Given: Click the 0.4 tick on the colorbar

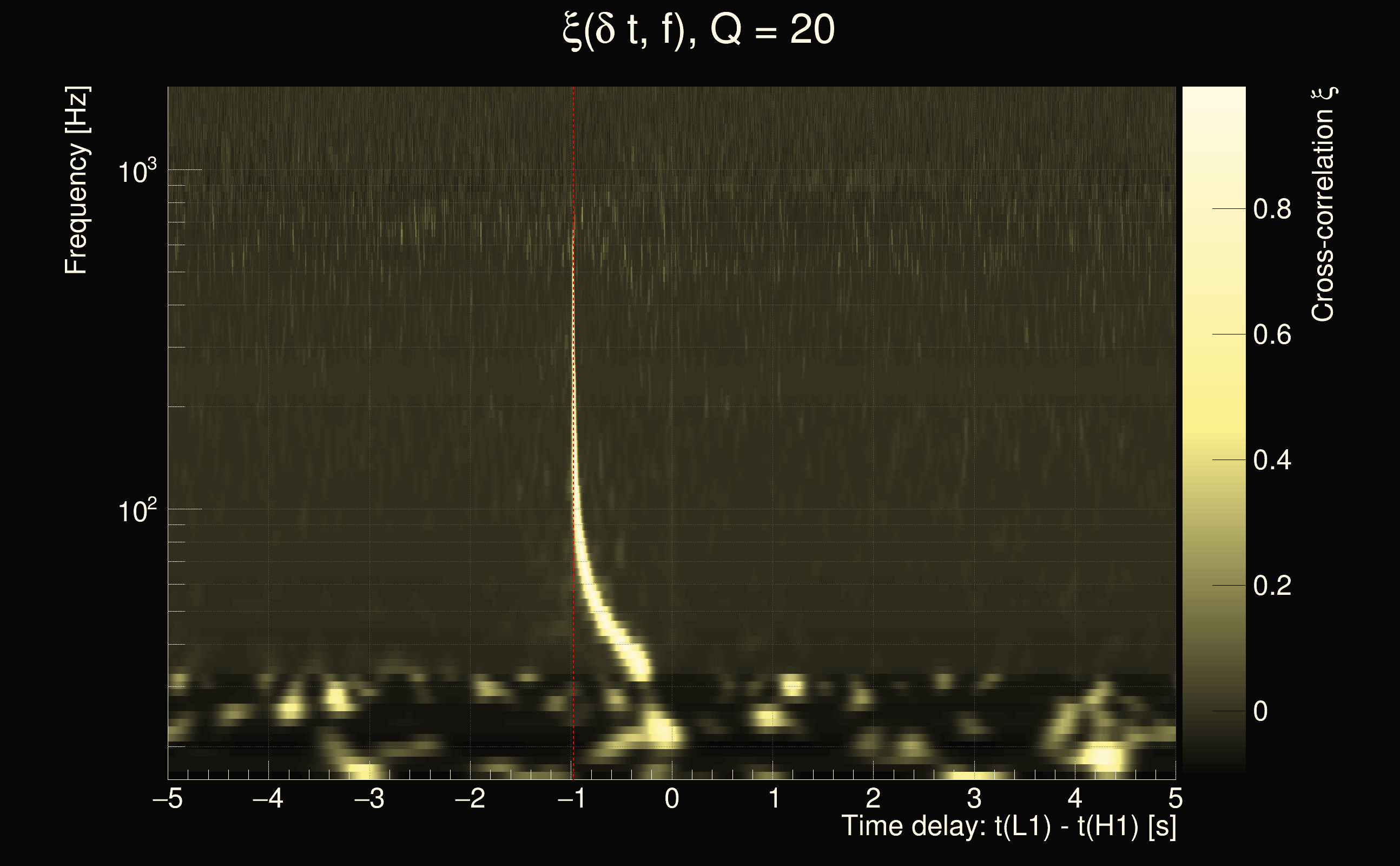Looking at the screenshot, I should point(1272,460).
